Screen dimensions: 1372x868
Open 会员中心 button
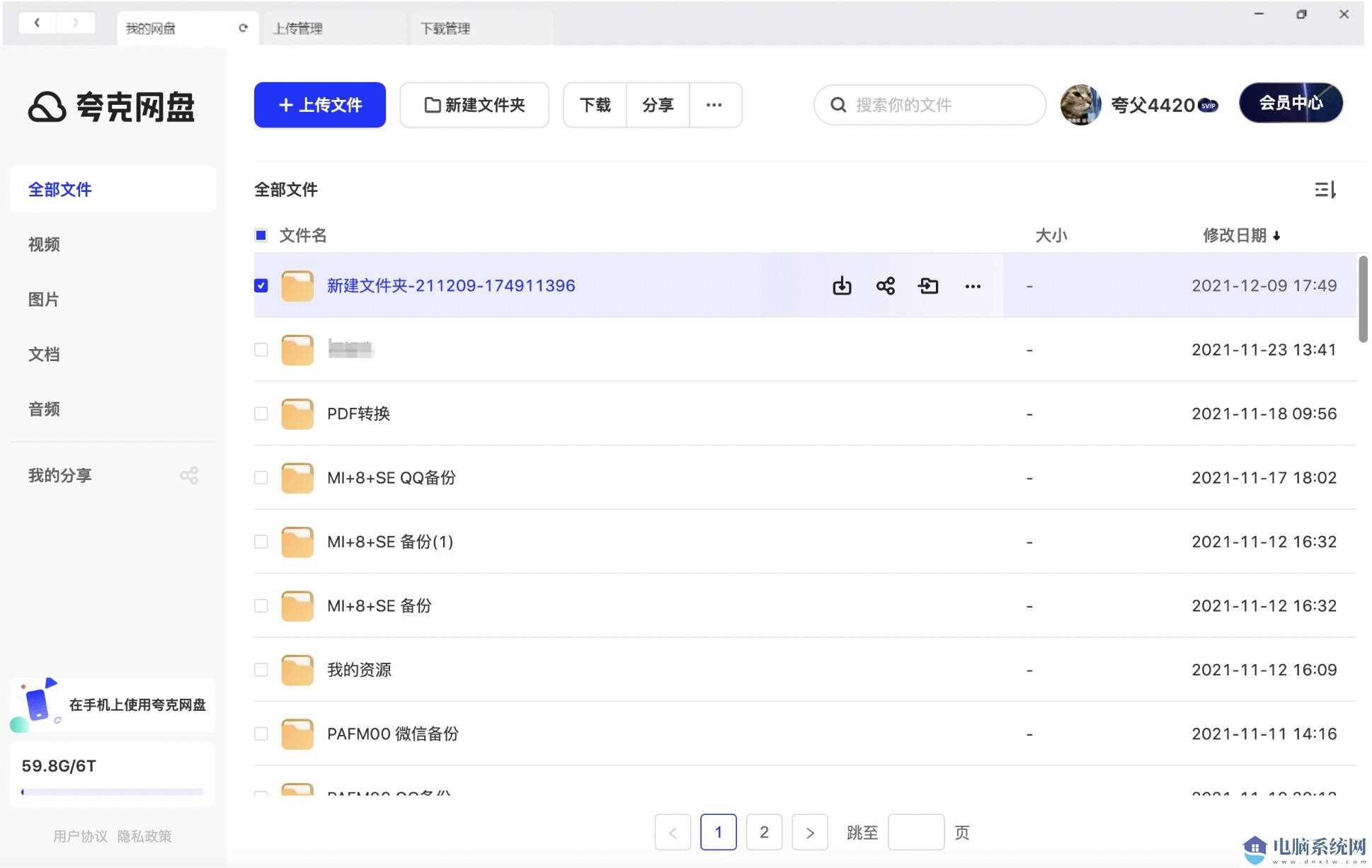coord(1291,103)
